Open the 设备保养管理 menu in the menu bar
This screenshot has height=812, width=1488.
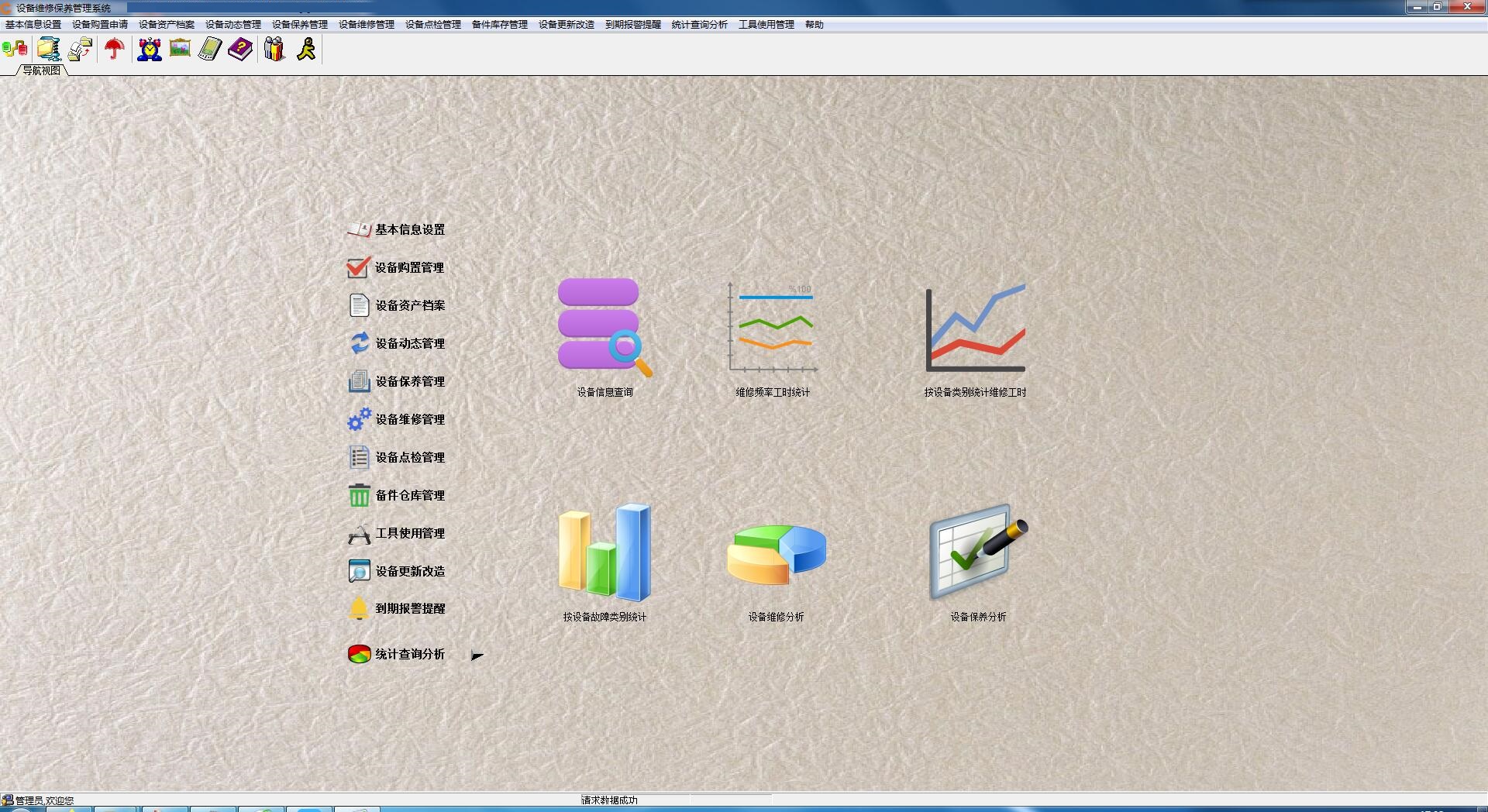[300, 25]
